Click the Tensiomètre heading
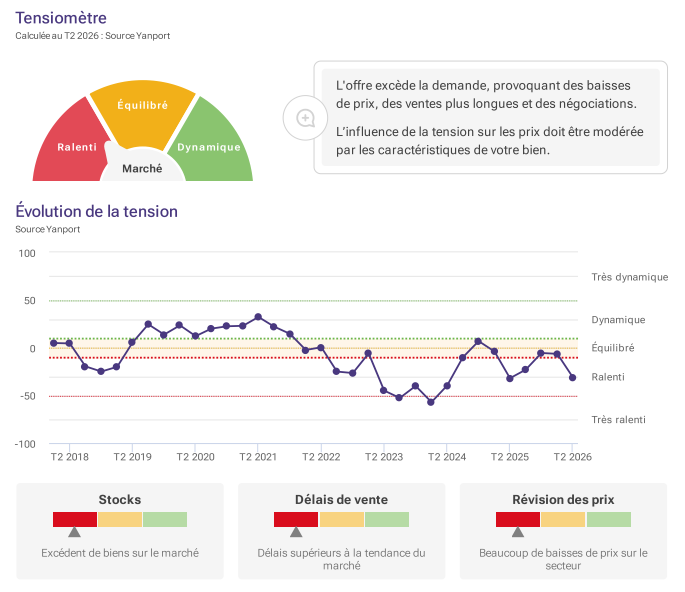Image resolution: width=685 pixels, height=592 pixels. coord(61,18)
